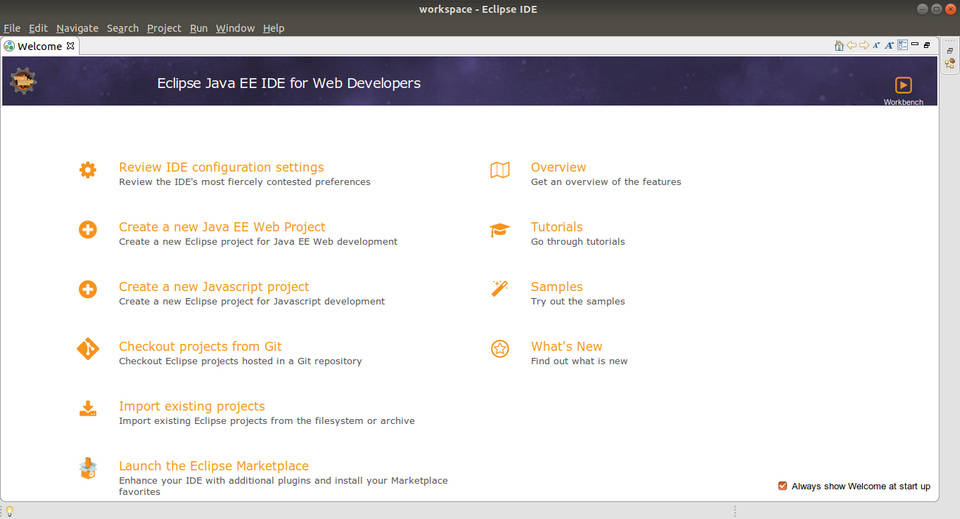Open the File menu
Screen dimensions: 960x519
point(12,28)
